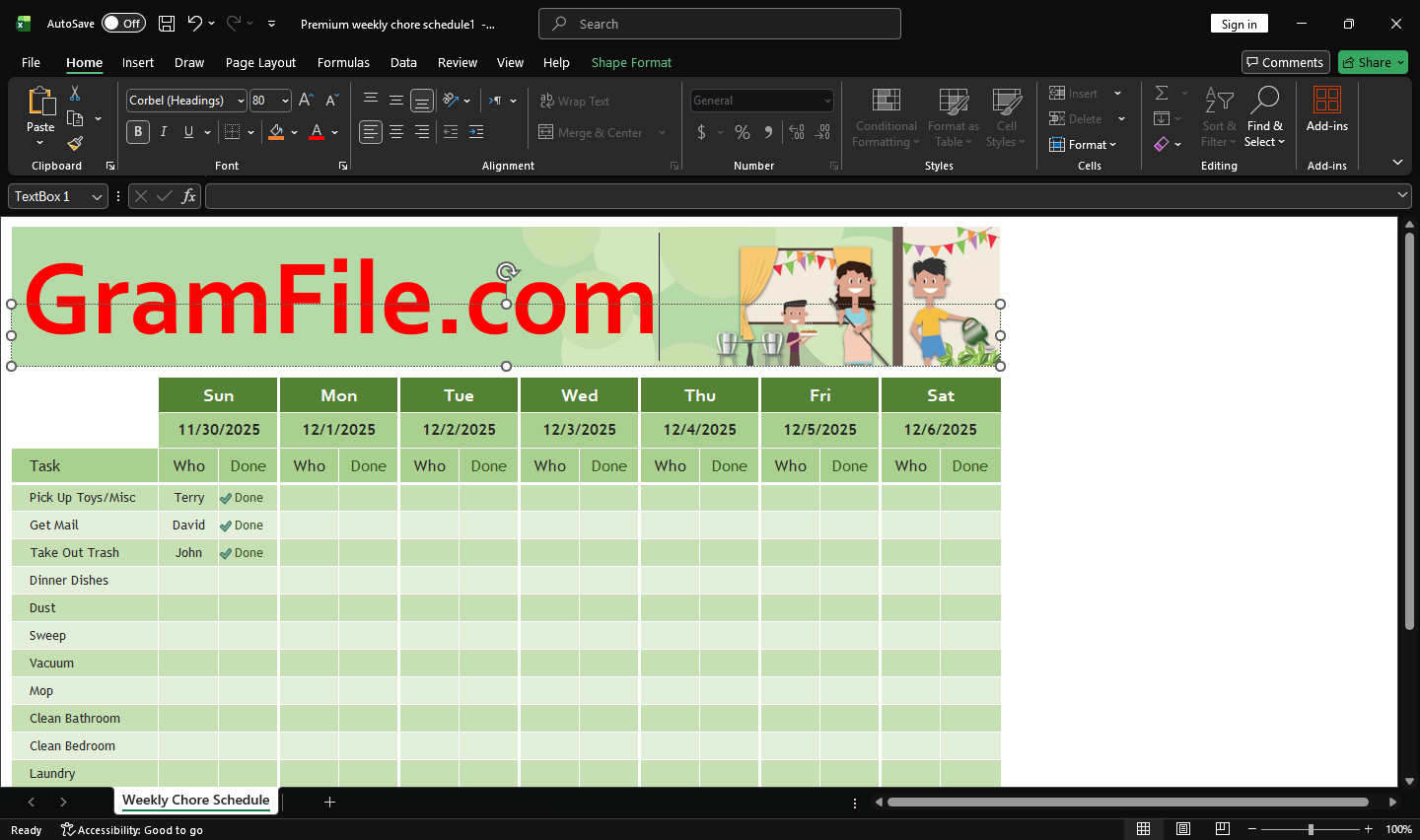Open the font name dropdown
This screenshot has width=1420, height=840.
point(241,101)
